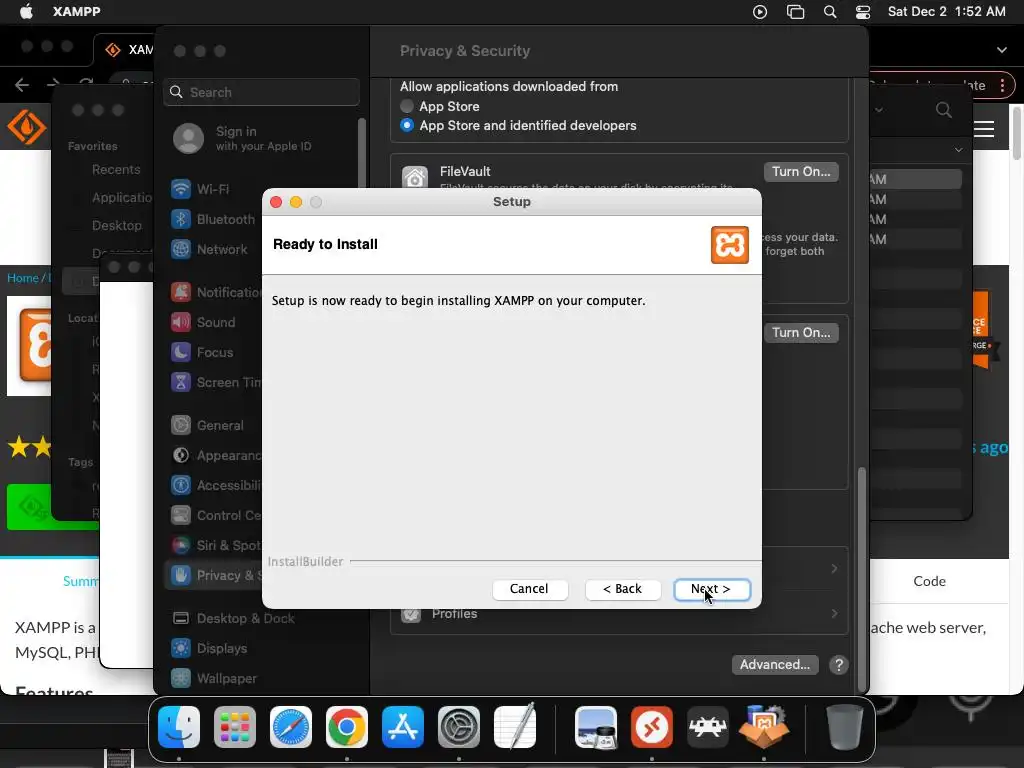Click the lower Turn On button
The width and height of the screenshot is (1024, 768).
tap(801, 332)
